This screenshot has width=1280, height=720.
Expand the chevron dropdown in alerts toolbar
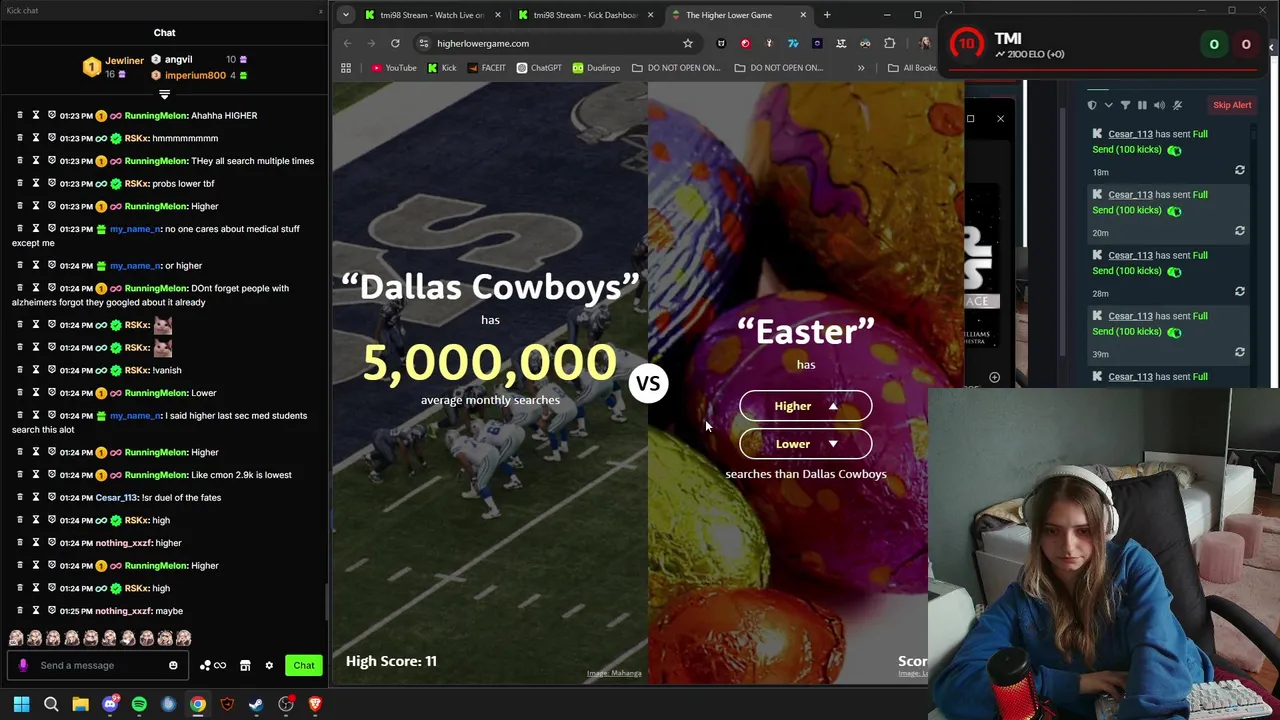click(1108, 105)
